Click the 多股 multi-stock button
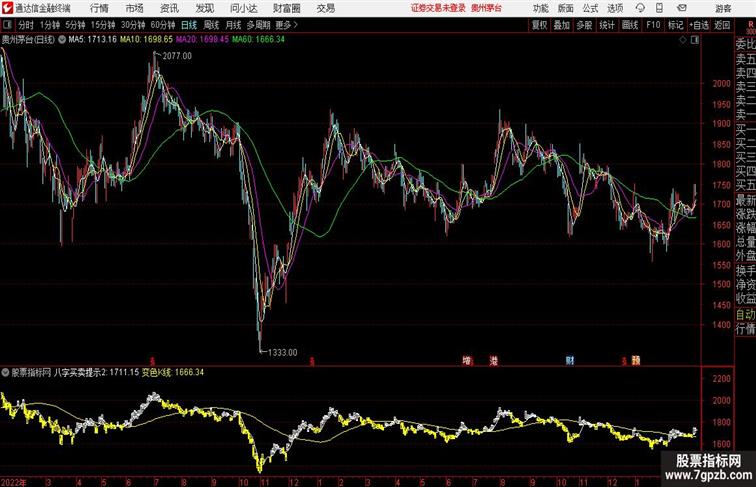The image size is (756, 487). click(584, 25)
